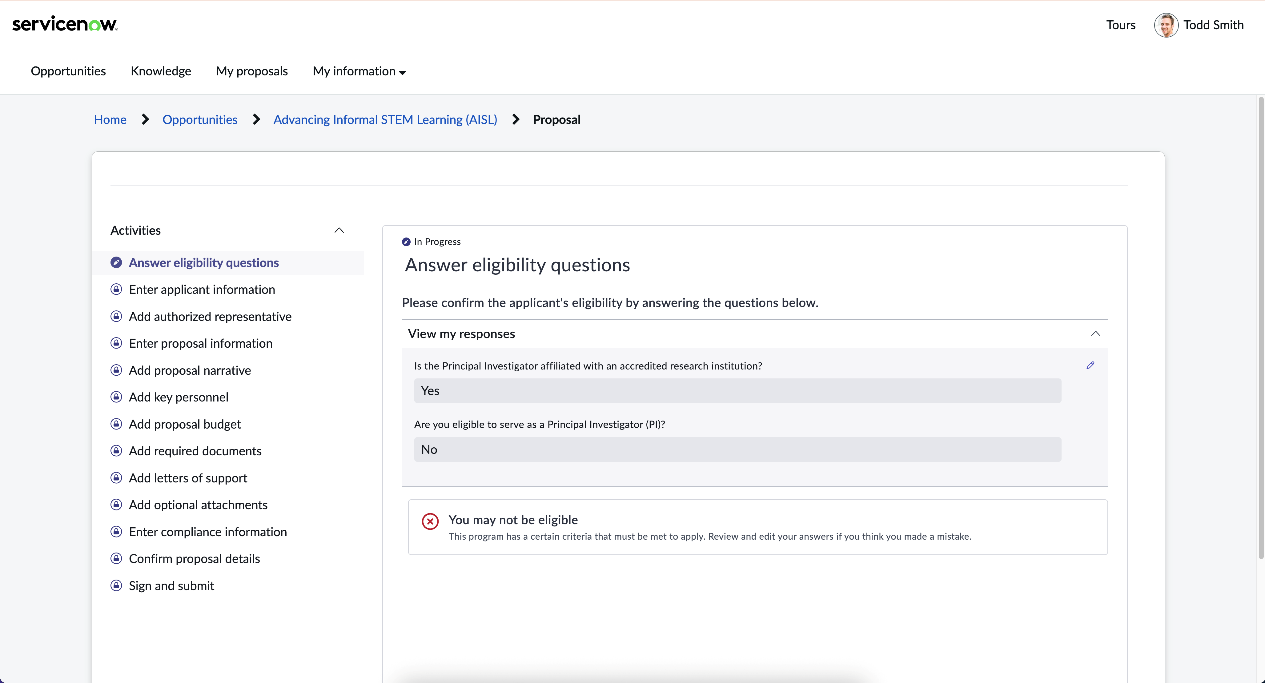
Task: Go to My proposals
Action: pos(252,71)
